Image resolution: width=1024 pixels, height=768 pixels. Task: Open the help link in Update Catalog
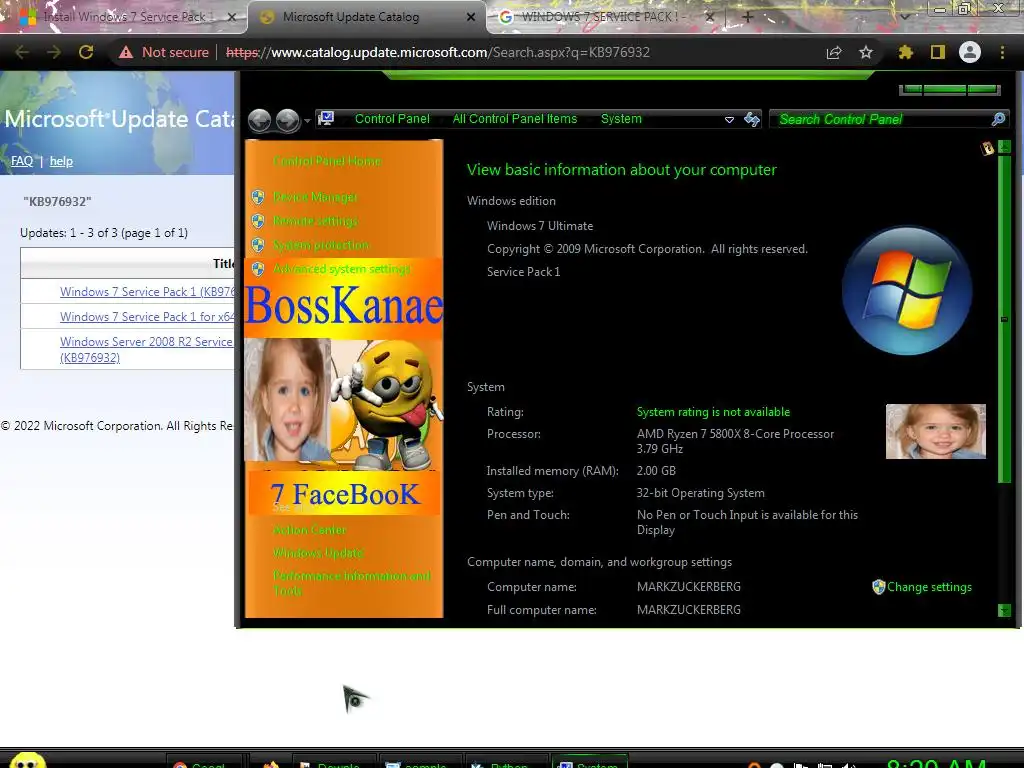[x=61, y=161]
